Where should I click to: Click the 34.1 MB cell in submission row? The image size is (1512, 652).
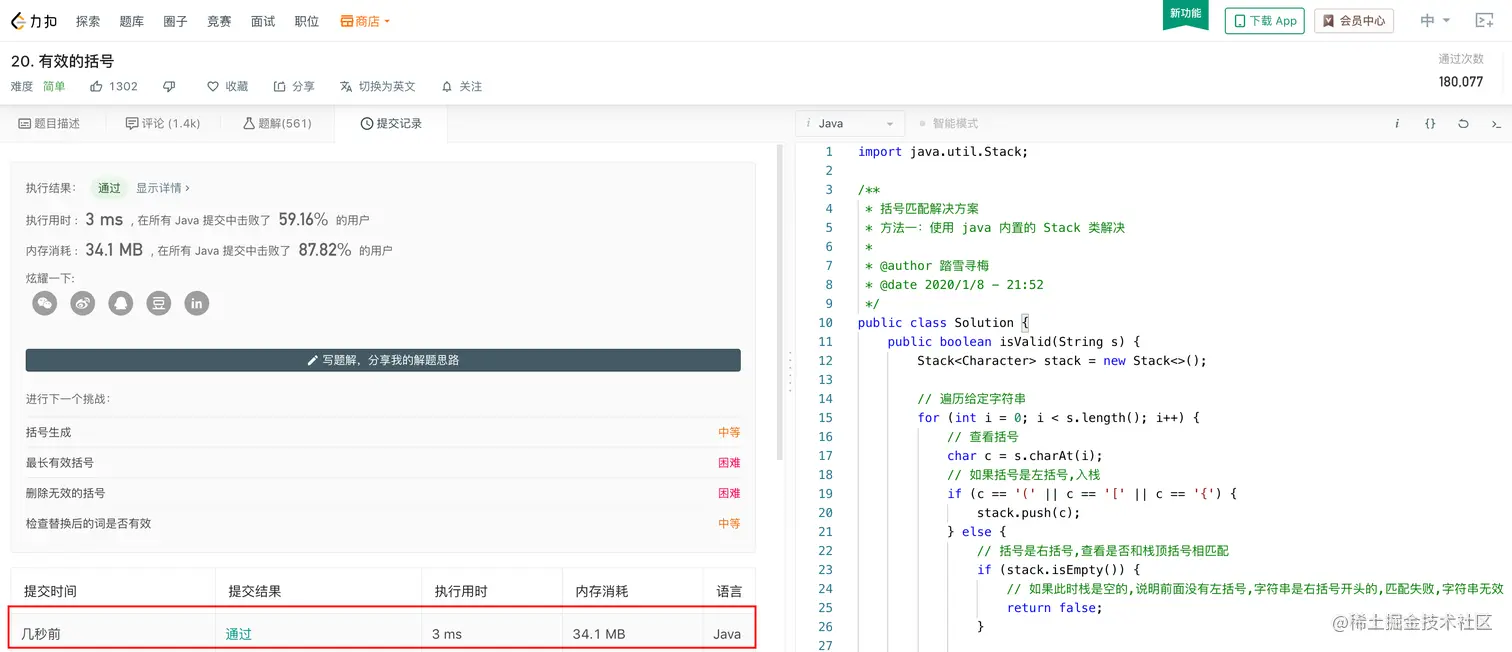[x=599, y=634]
